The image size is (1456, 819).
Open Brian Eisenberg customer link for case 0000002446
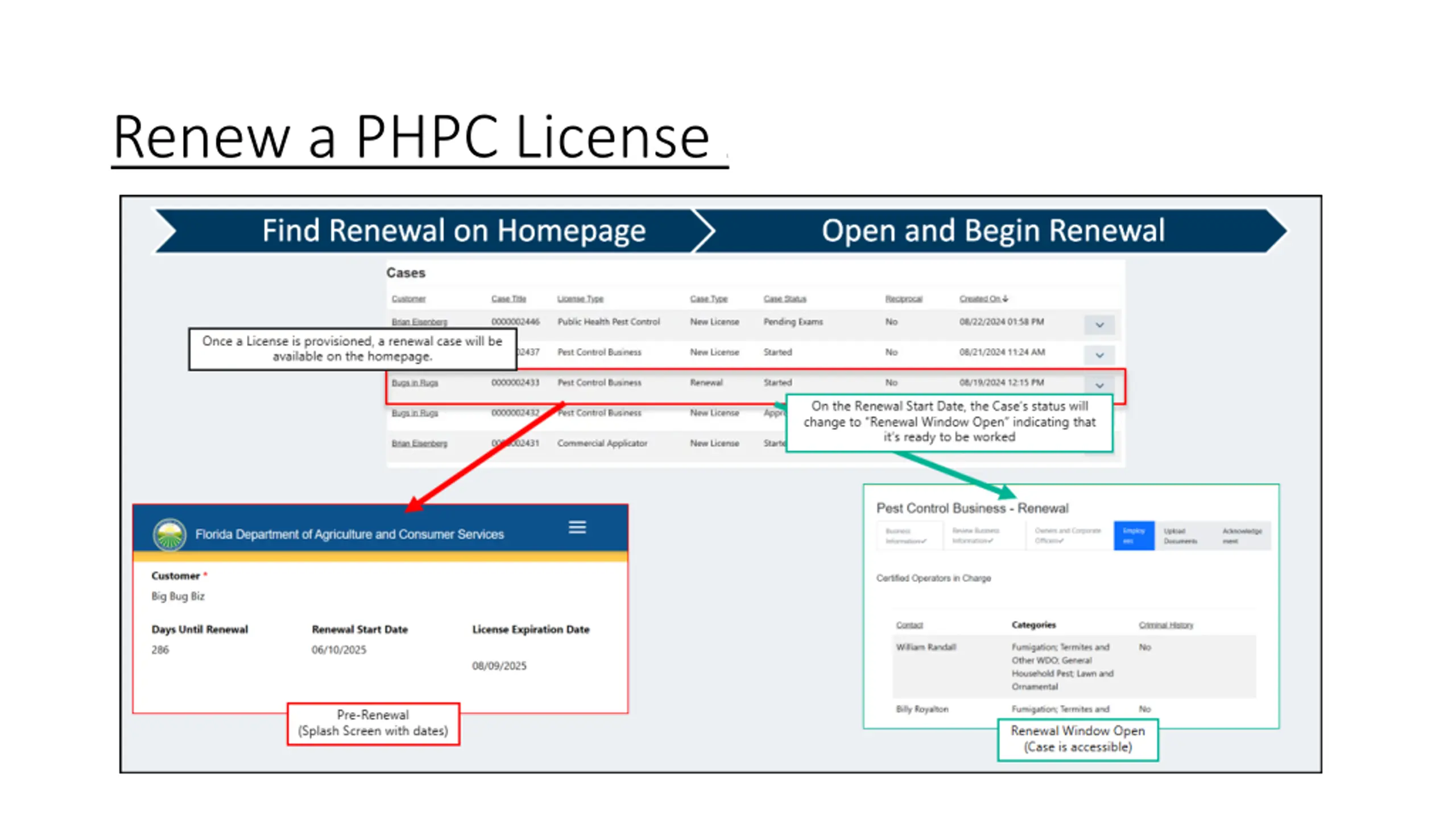click(x=419, y=322)
